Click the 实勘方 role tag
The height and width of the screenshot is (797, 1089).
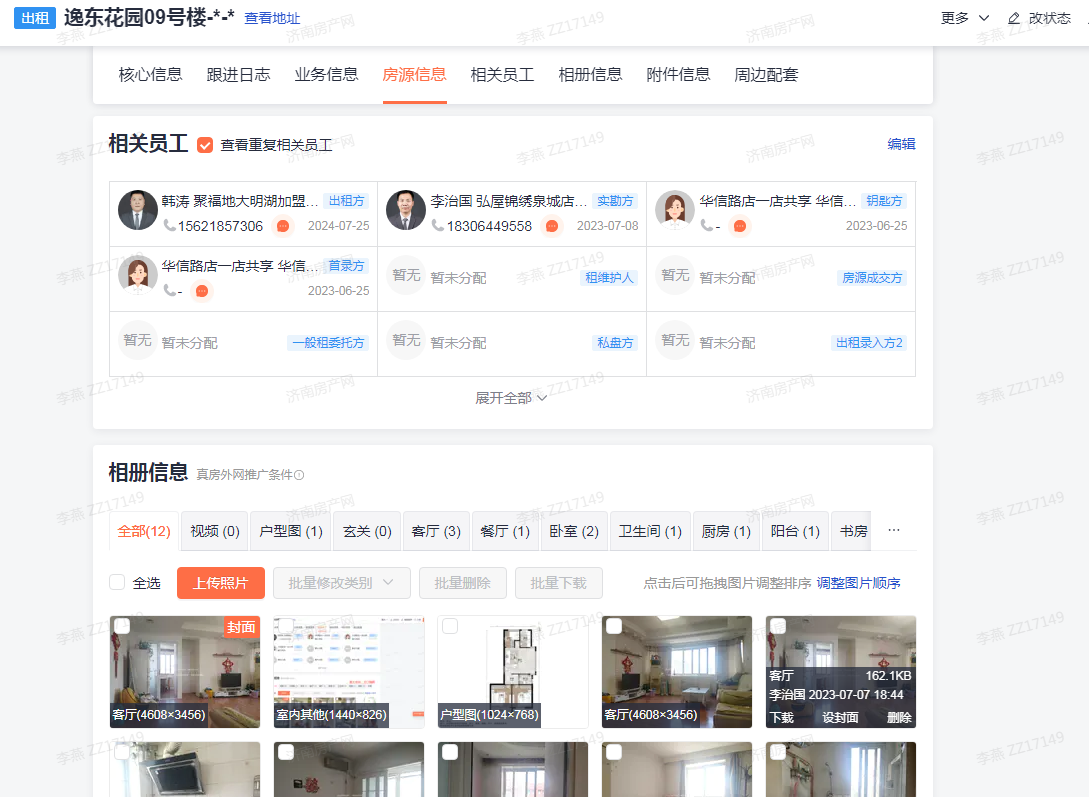point(615,201)
